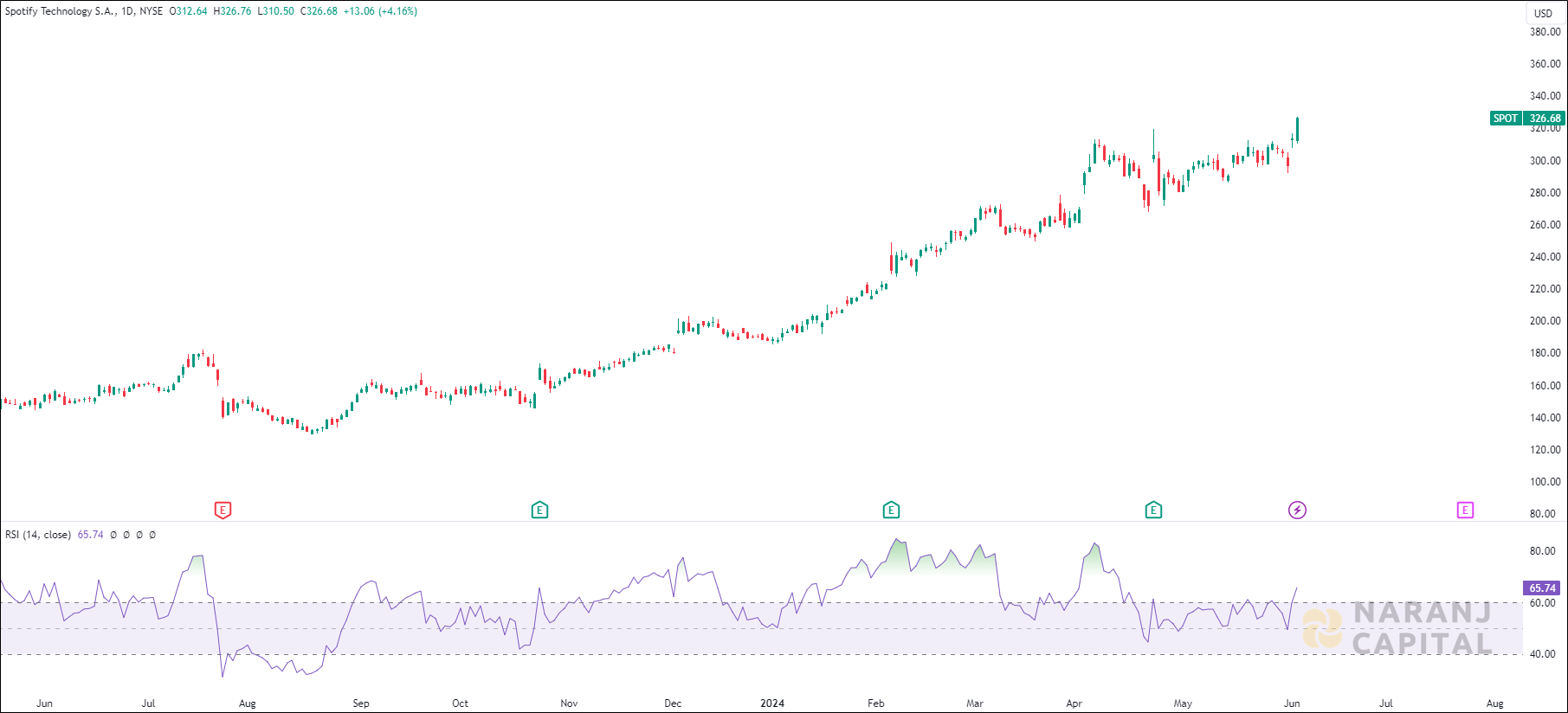
Task: Click the Oct label on time axis
Action: [460, 703]
